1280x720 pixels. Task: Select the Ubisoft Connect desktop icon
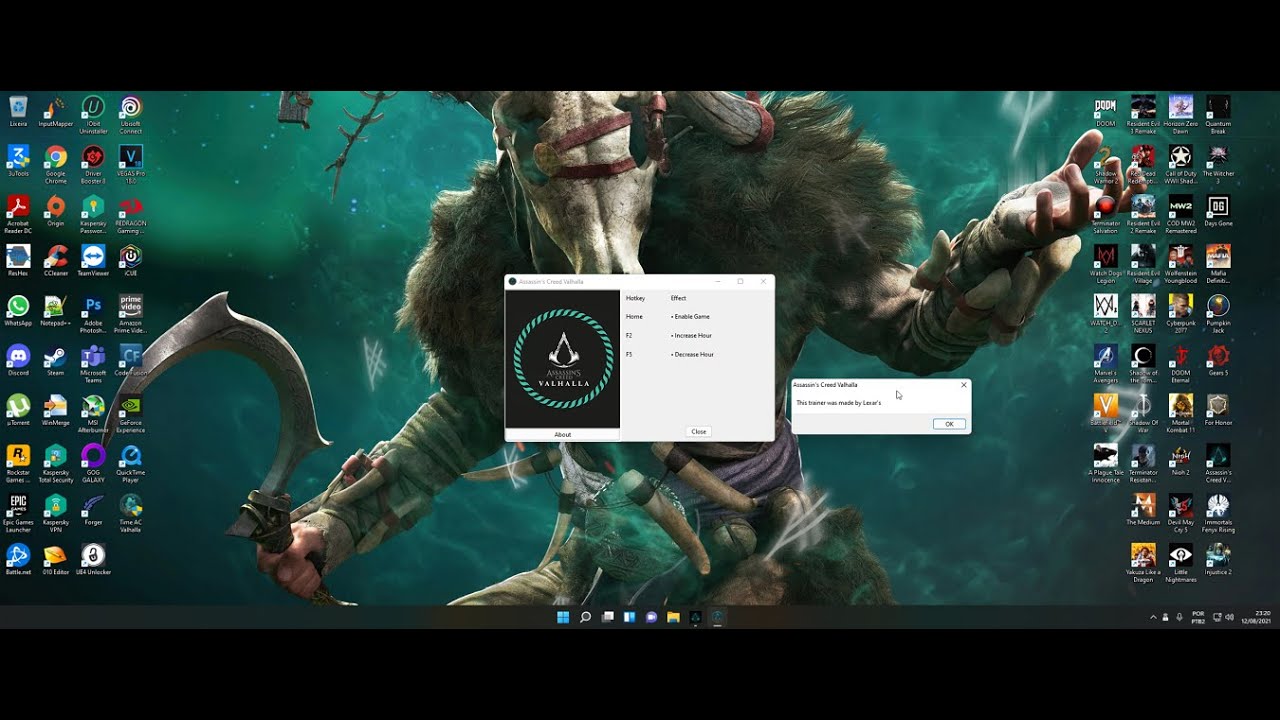pyautogui.click(x=131, y=115)
